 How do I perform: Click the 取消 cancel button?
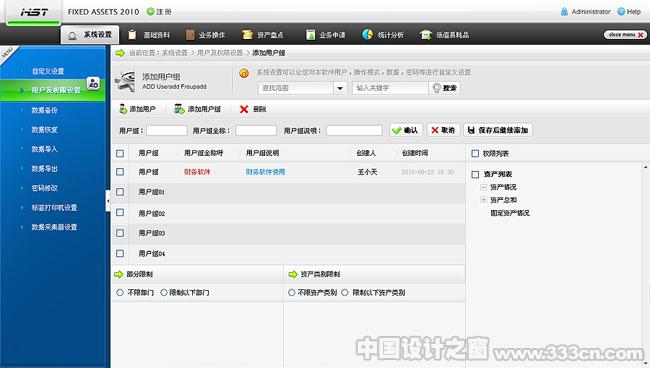click(443, 130)
